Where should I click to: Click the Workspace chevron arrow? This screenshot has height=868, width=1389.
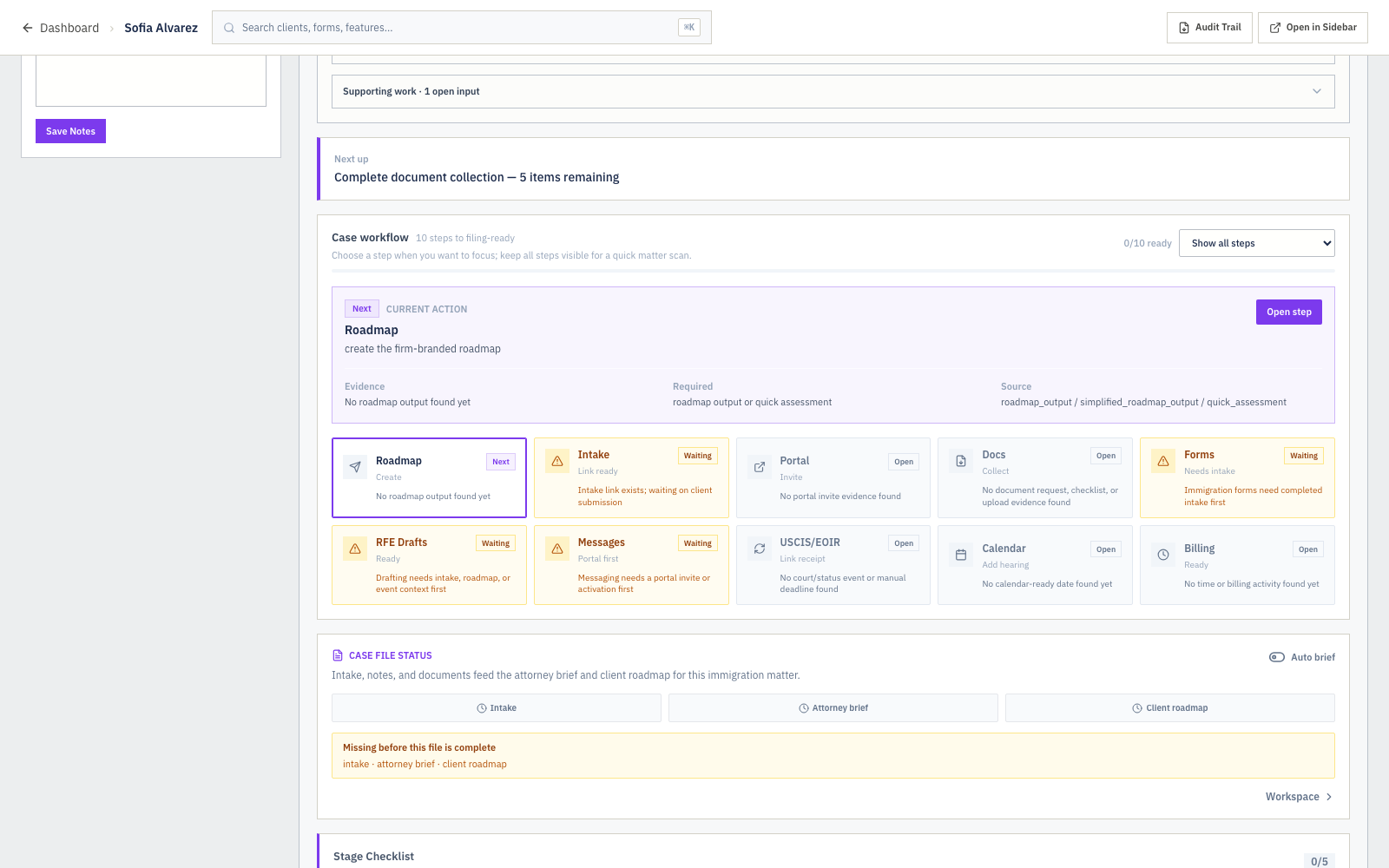(1329, 797)
